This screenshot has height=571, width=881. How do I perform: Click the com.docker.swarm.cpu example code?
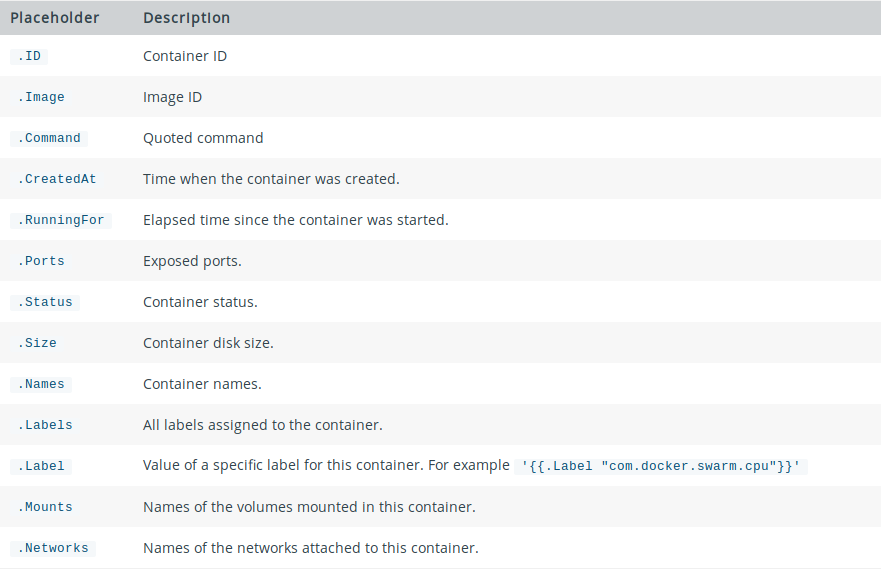click(x=661, y=466)
